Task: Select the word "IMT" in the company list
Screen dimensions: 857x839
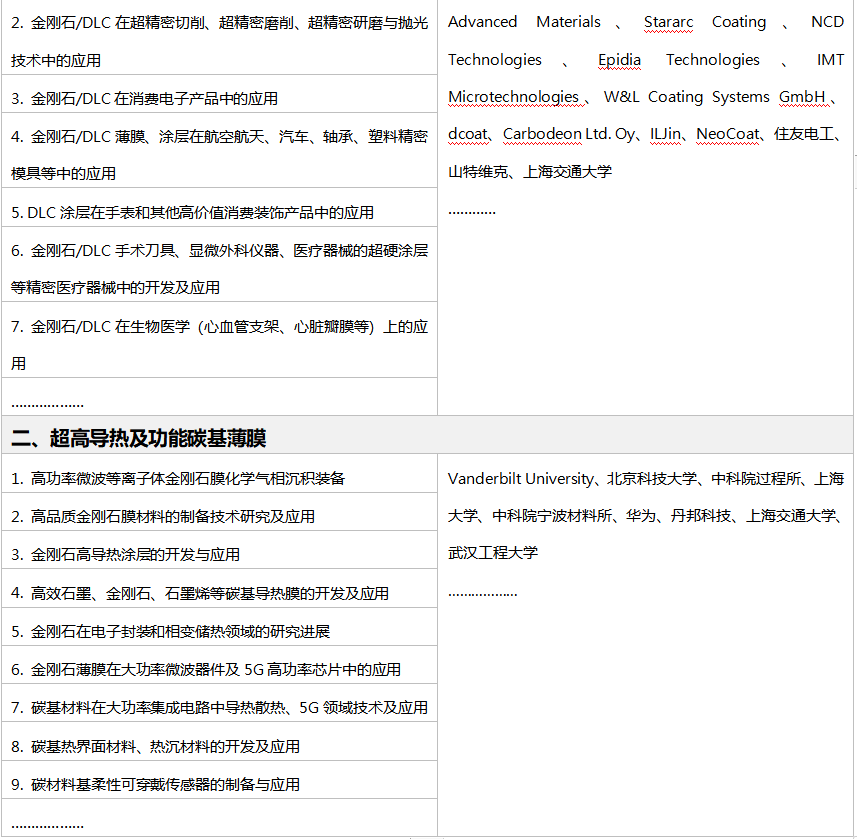Action: click(831, 60)
